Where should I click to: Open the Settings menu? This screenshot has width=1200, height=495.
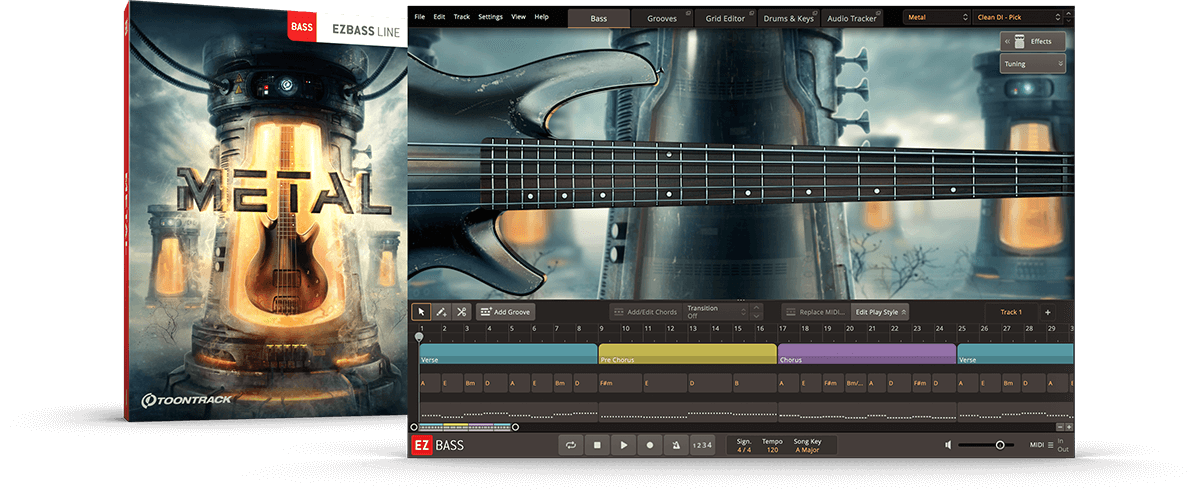click(490, 17)
